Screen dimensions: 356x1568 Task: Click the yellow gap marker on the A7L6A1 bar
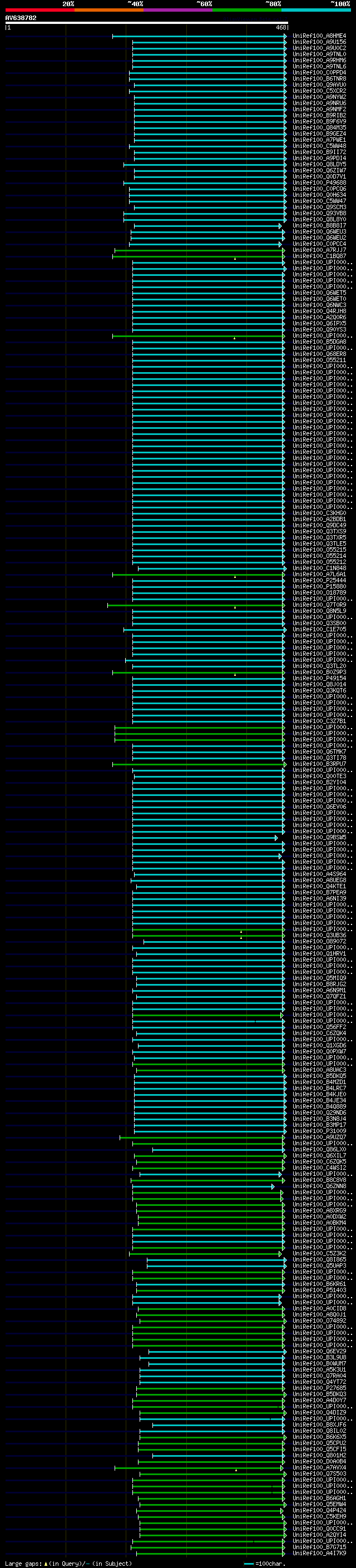235,576
